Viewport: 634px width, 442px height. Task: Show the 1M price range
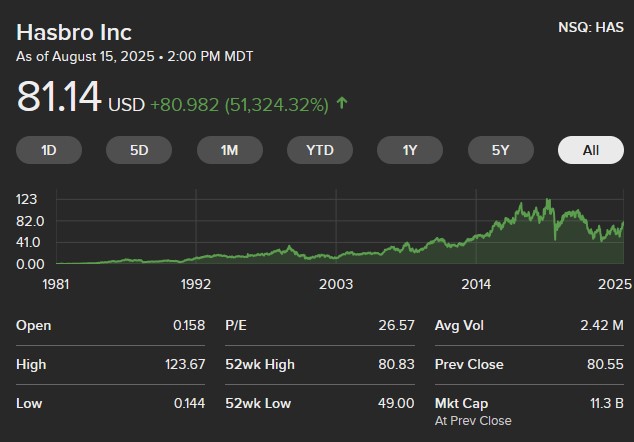230,150
